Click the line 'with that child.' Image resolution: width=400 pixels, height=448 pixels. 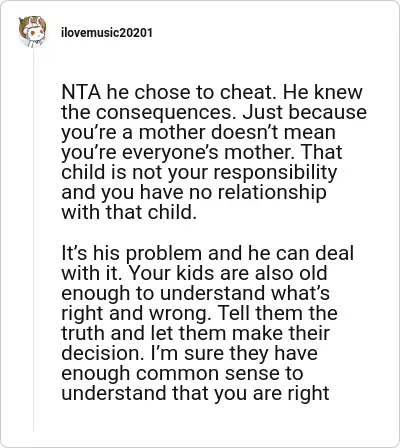(129, 212)
